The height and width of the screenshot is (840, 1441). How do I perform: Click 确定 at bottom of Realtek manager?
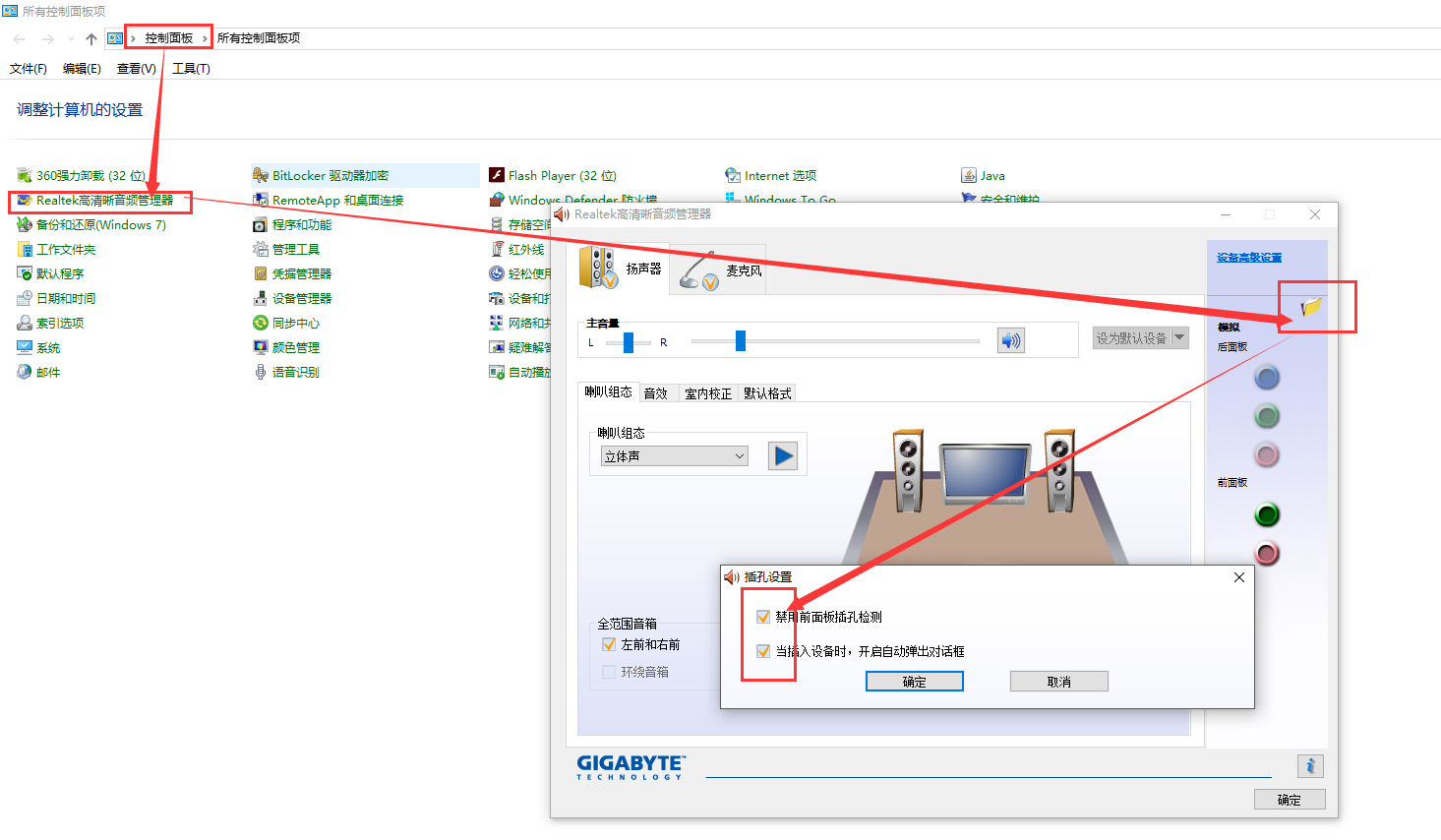[x=1290, y=800]
